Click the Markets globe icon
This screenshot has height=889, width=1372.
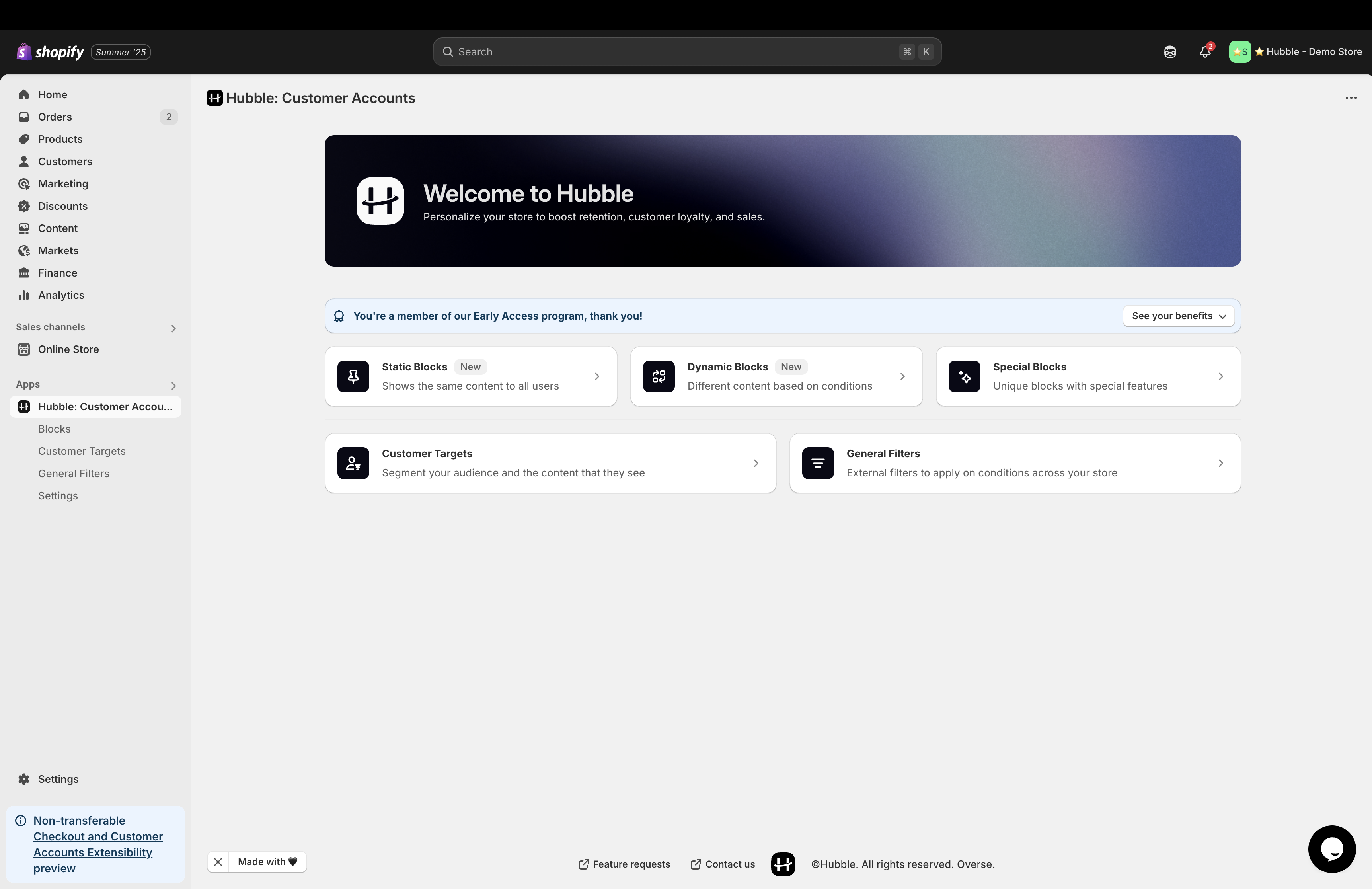pyautogui.click(x=23, y=251)
